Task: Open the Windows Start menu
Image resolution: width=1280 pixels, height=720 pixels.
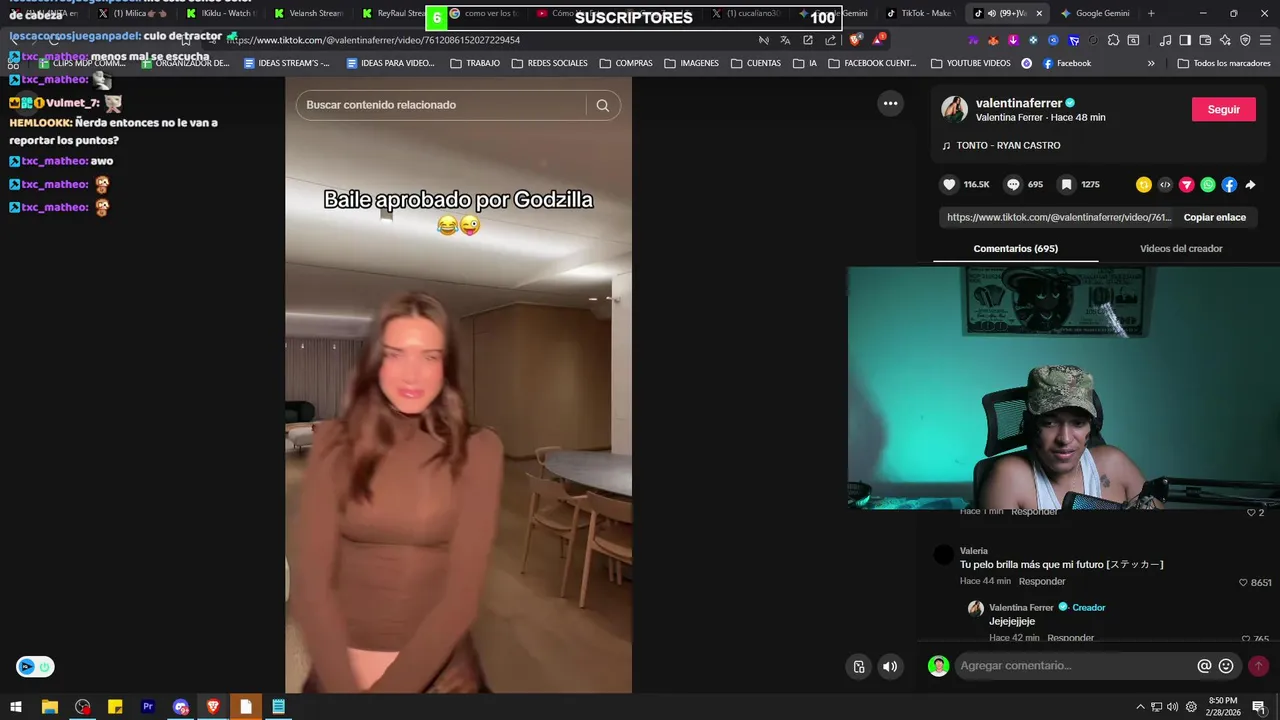Action: [x=16, y=707]
